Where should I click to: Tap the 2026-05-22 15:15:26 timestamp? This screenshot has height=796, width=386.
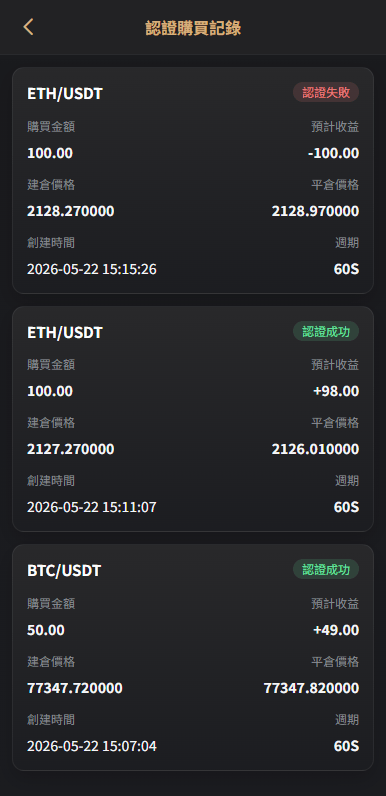coord(92,269)
